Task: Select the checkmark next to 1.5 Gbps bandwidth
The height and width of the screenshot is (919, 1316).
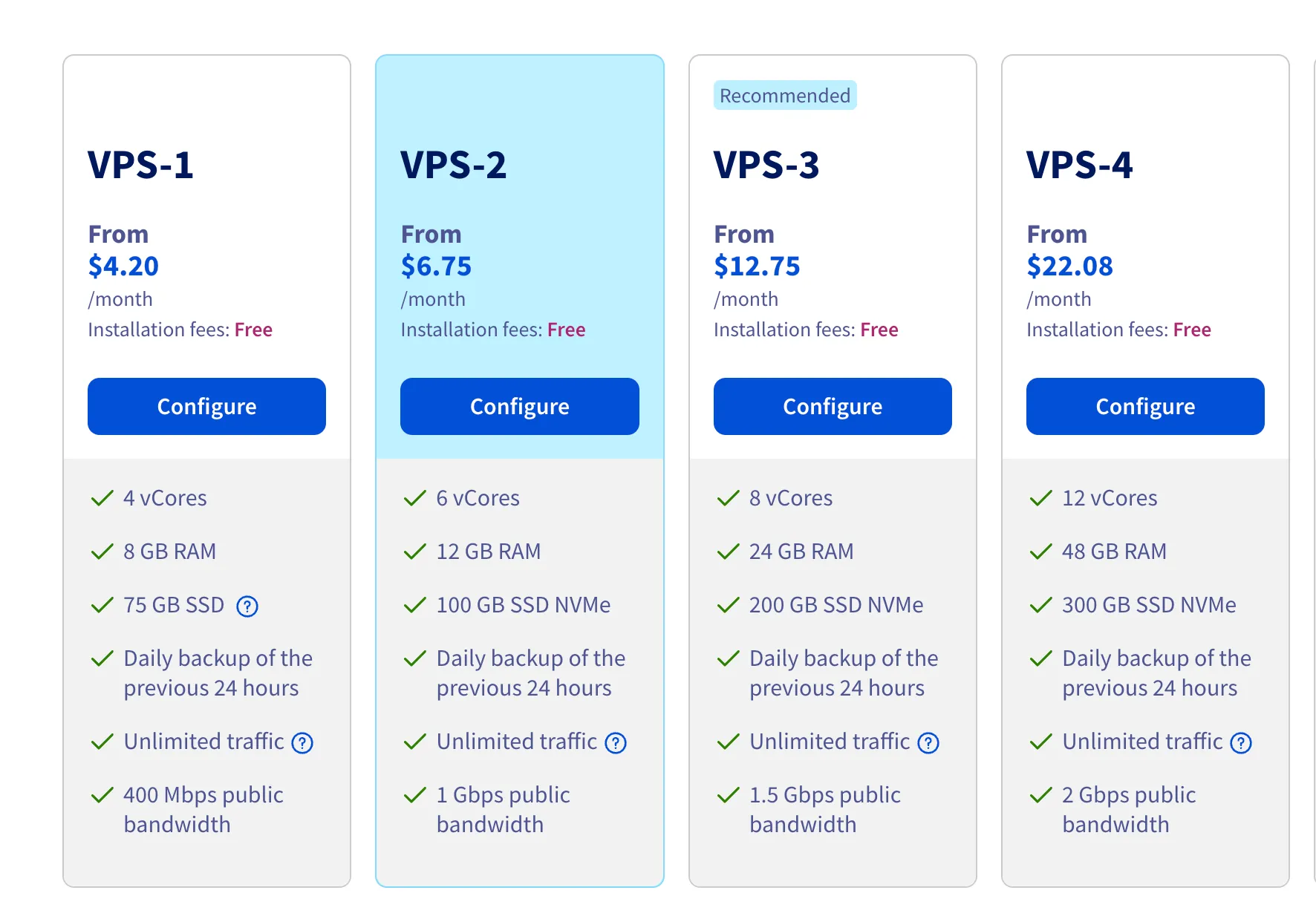Action: tap(726, 795)
